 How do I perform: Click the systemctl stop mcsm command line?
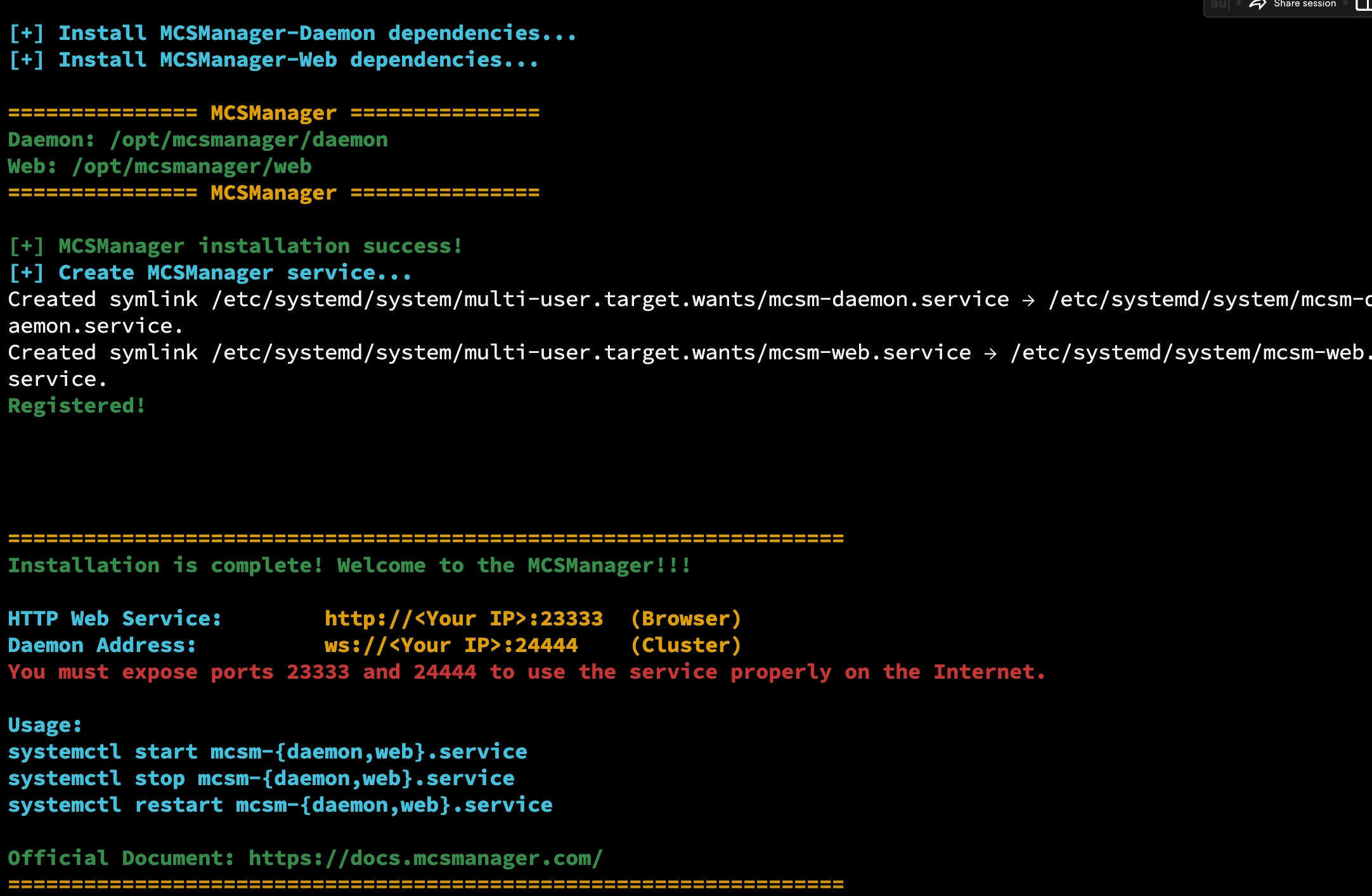(x=261, y=778)
